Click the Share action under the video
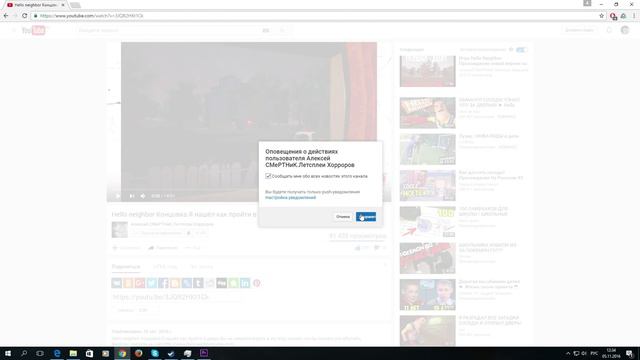The width and height of the screenshot is (640, 360). (x=163, y=248)
